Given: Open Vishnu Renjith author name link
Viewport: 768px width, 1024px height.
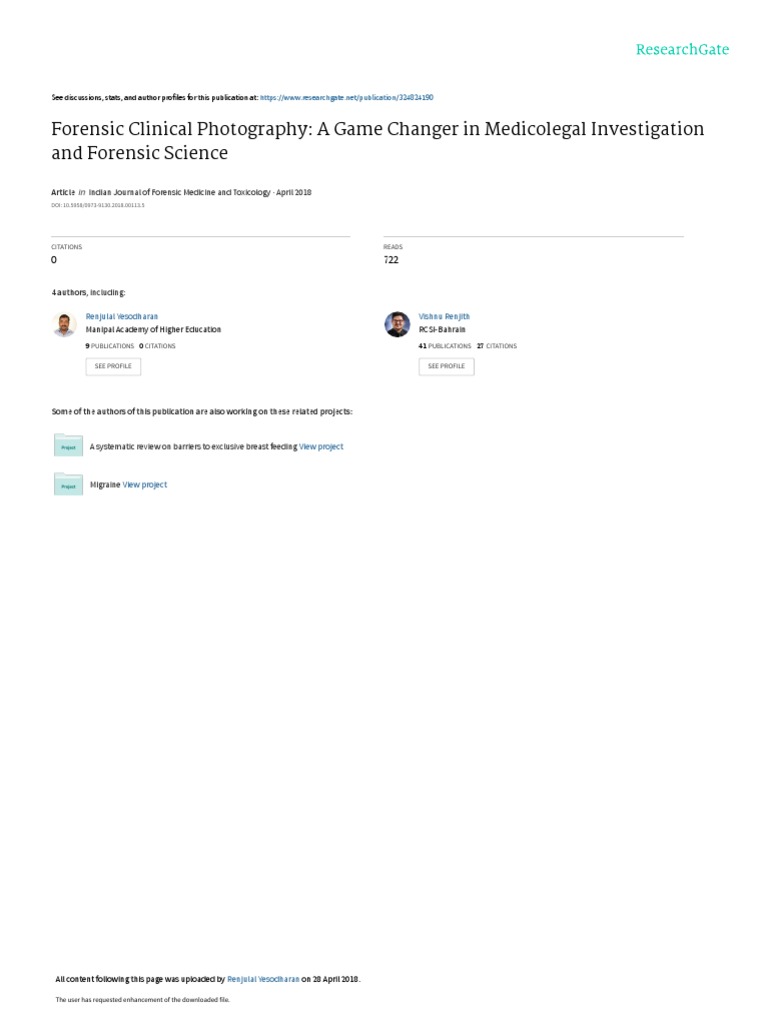Looking at the screenshot, I should click(x=443, y=316).
